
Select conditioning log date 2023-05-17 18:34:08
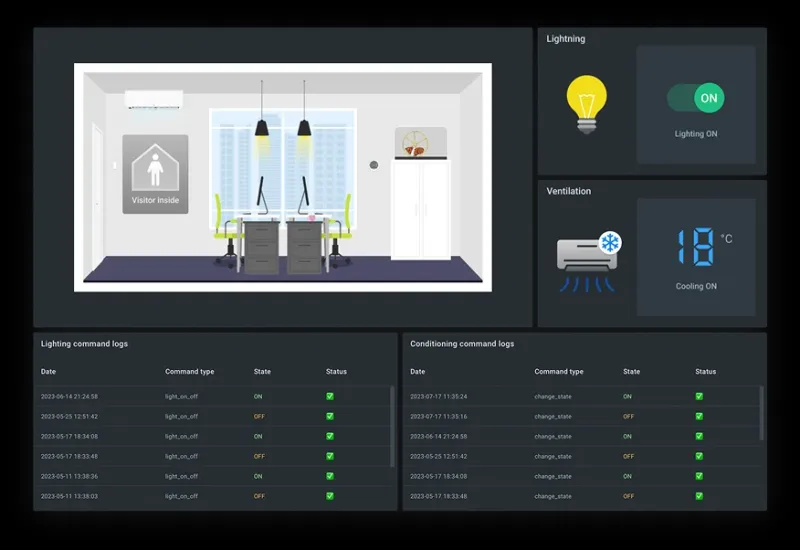point(439,476)
